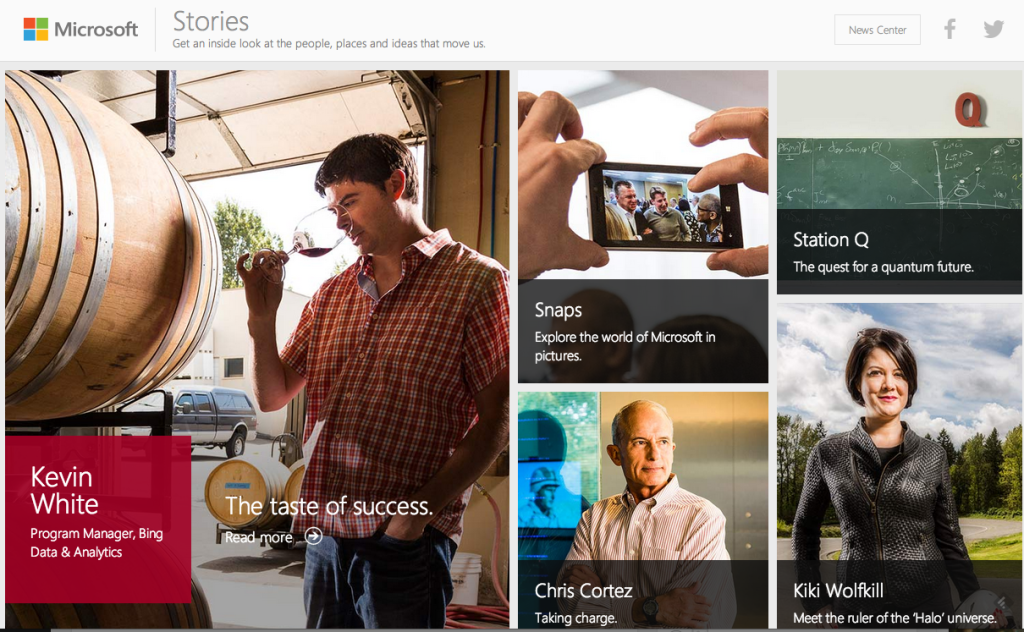Select the smartphone photo in the Snaps tile
1024x632 pixels.
pyautogui.click(x=643, y=175)
